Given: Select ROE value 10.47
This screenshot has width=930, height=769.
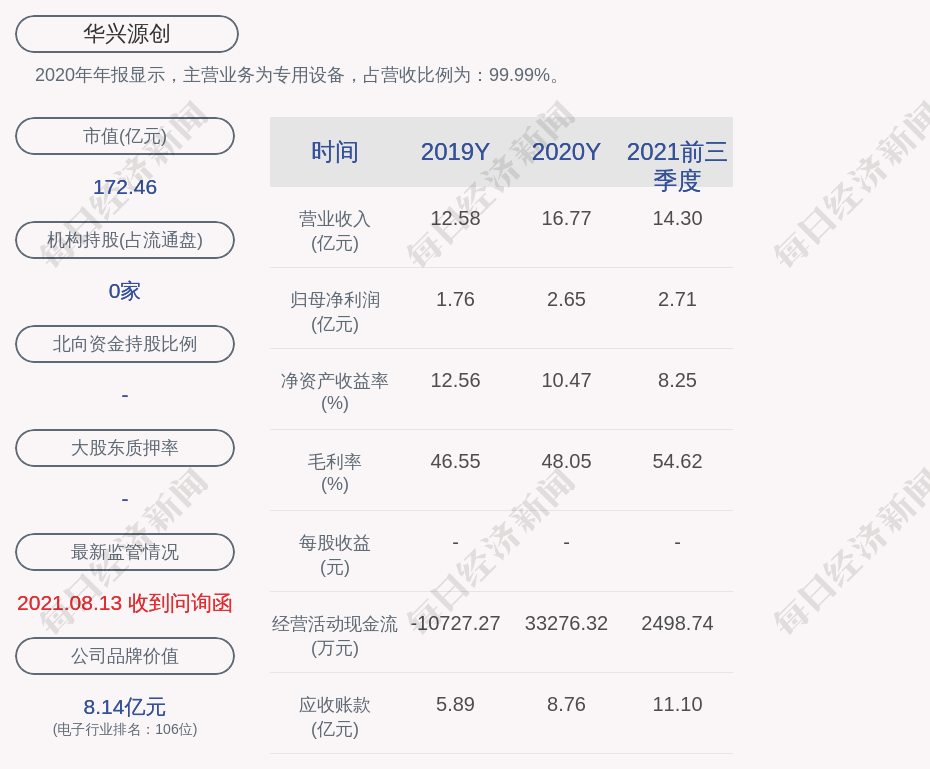Looking at the screenshot, I should [x=566, y=380].
